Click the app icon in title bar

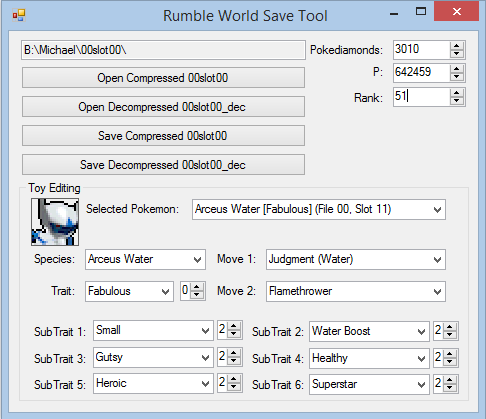point(19,15)
